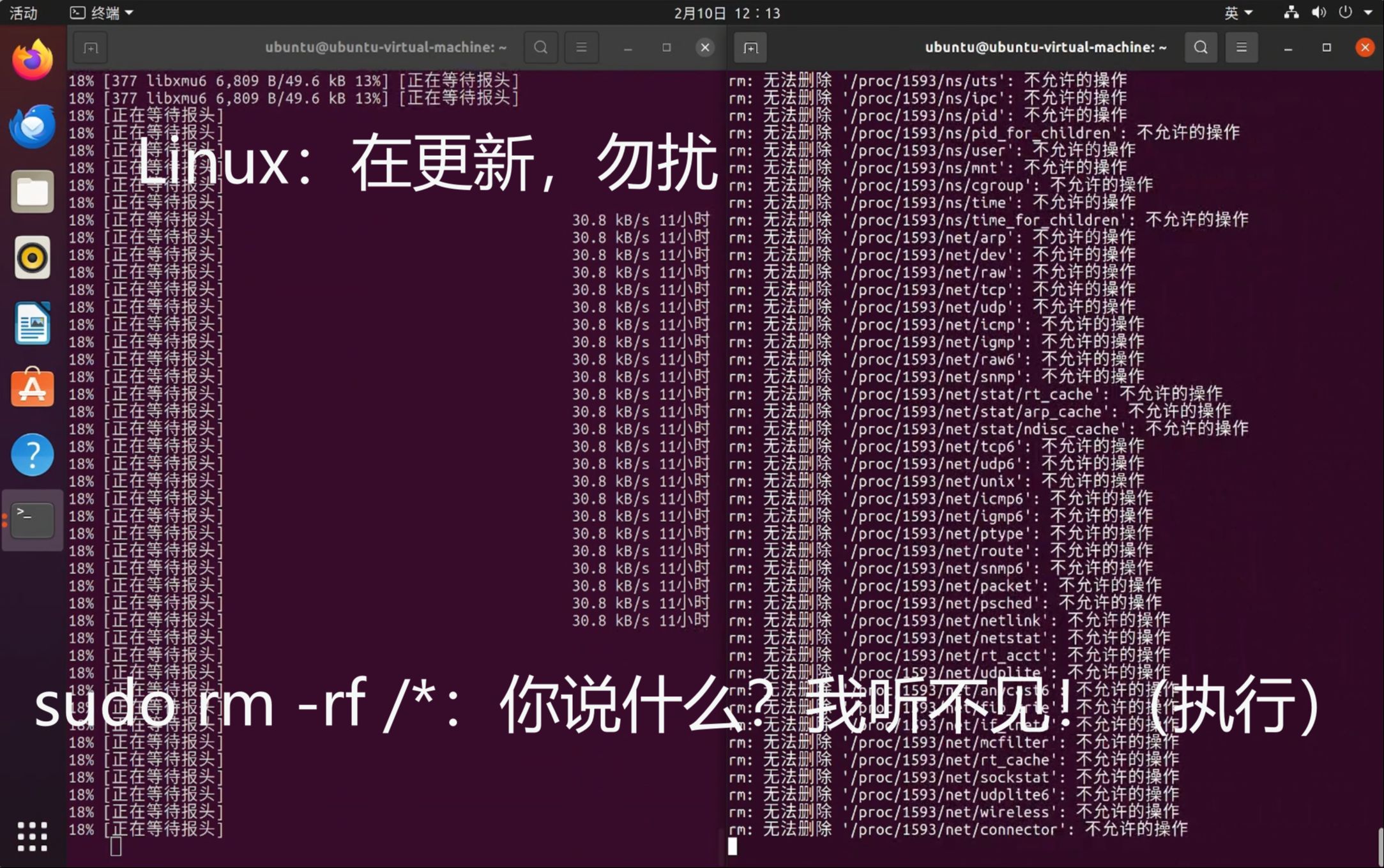Image resolution: width=1384 pixels, height=868 pixels.
Task: Click the line containing '/proc/1593/net/stat/rt_cache'
Action: tap(975, 394)
